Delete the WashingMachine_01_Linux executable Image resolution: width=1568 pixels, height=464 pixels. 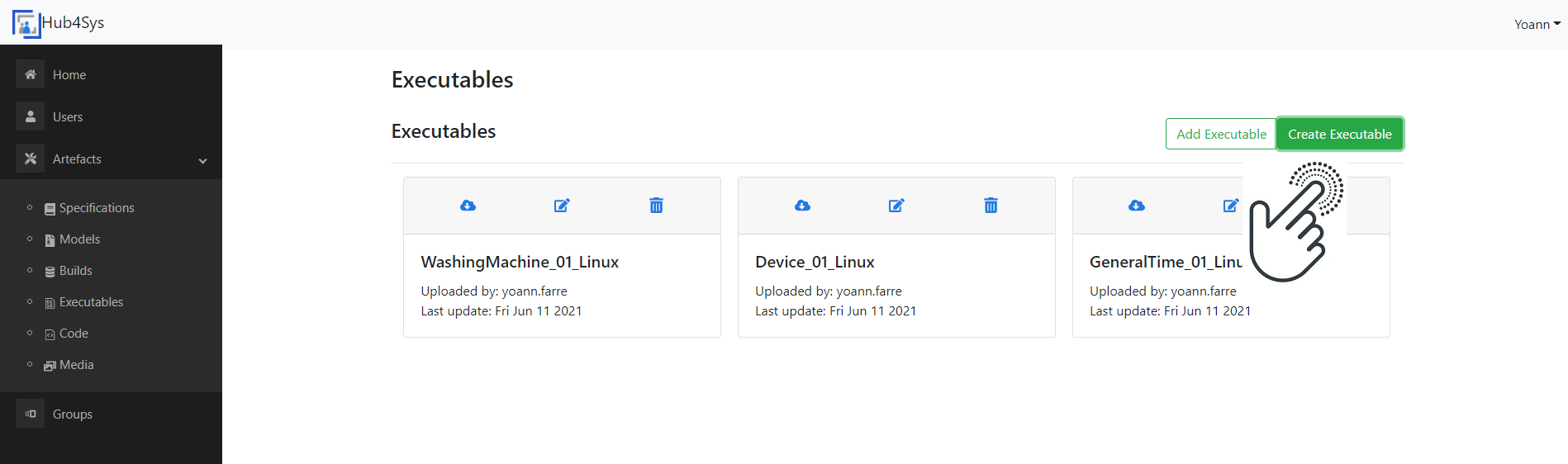(x=656, y=206)
